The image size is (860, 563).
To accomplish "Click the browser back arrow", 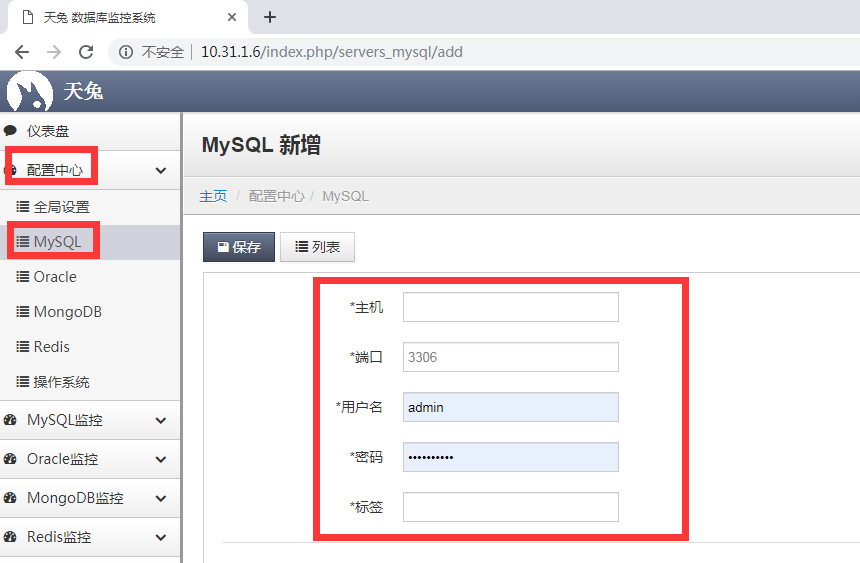I will coord(22,52).
